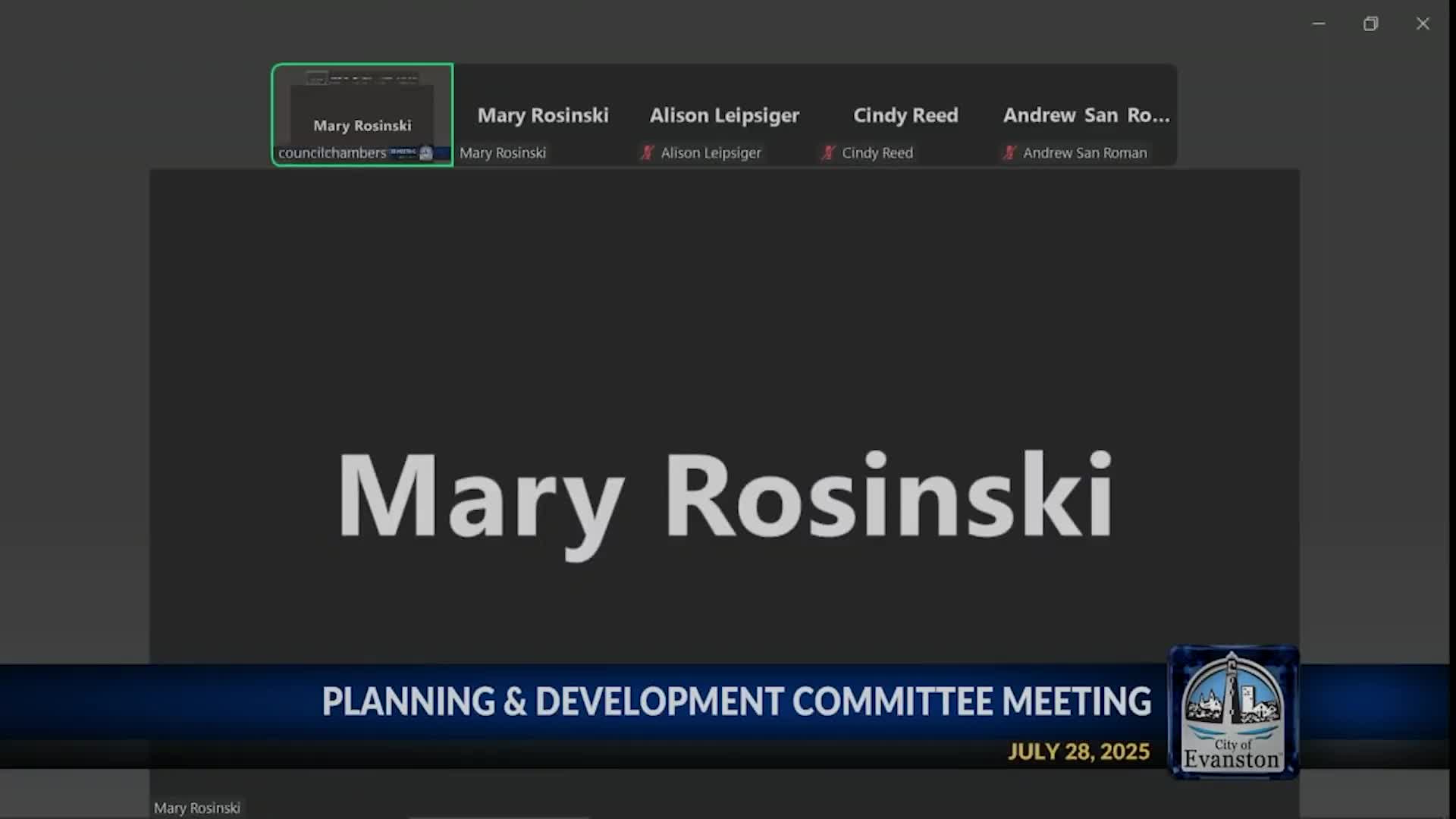
Task: Click Andrew San Roman's muted microphone icon
Action: click(1009, 152)
